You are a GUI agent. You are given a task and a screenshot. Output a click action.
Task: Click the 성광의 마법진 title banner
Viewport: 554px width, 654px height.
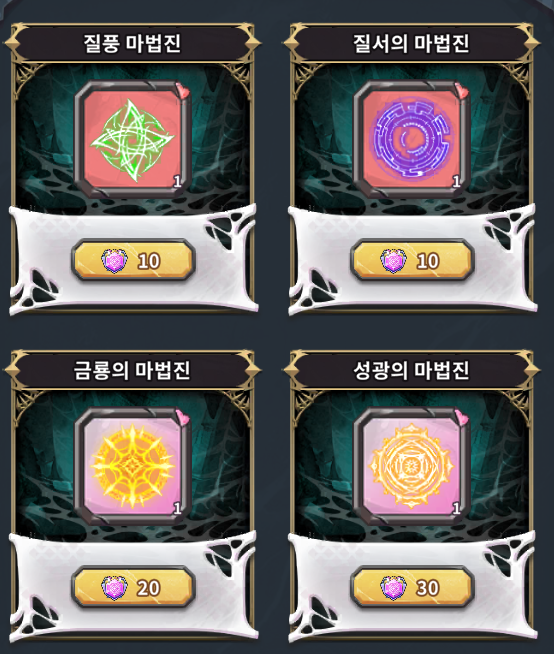pos(411,370)
